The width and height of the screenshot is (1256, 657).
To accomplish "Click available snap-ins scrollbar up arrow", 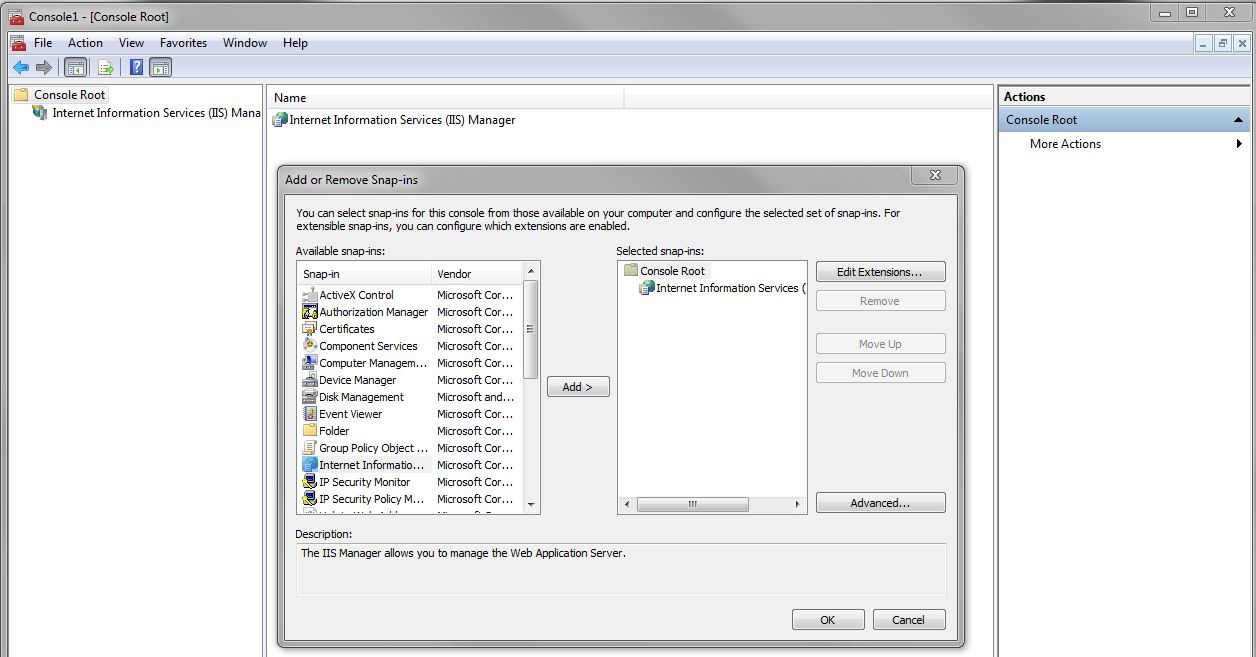I will [531, 271].
